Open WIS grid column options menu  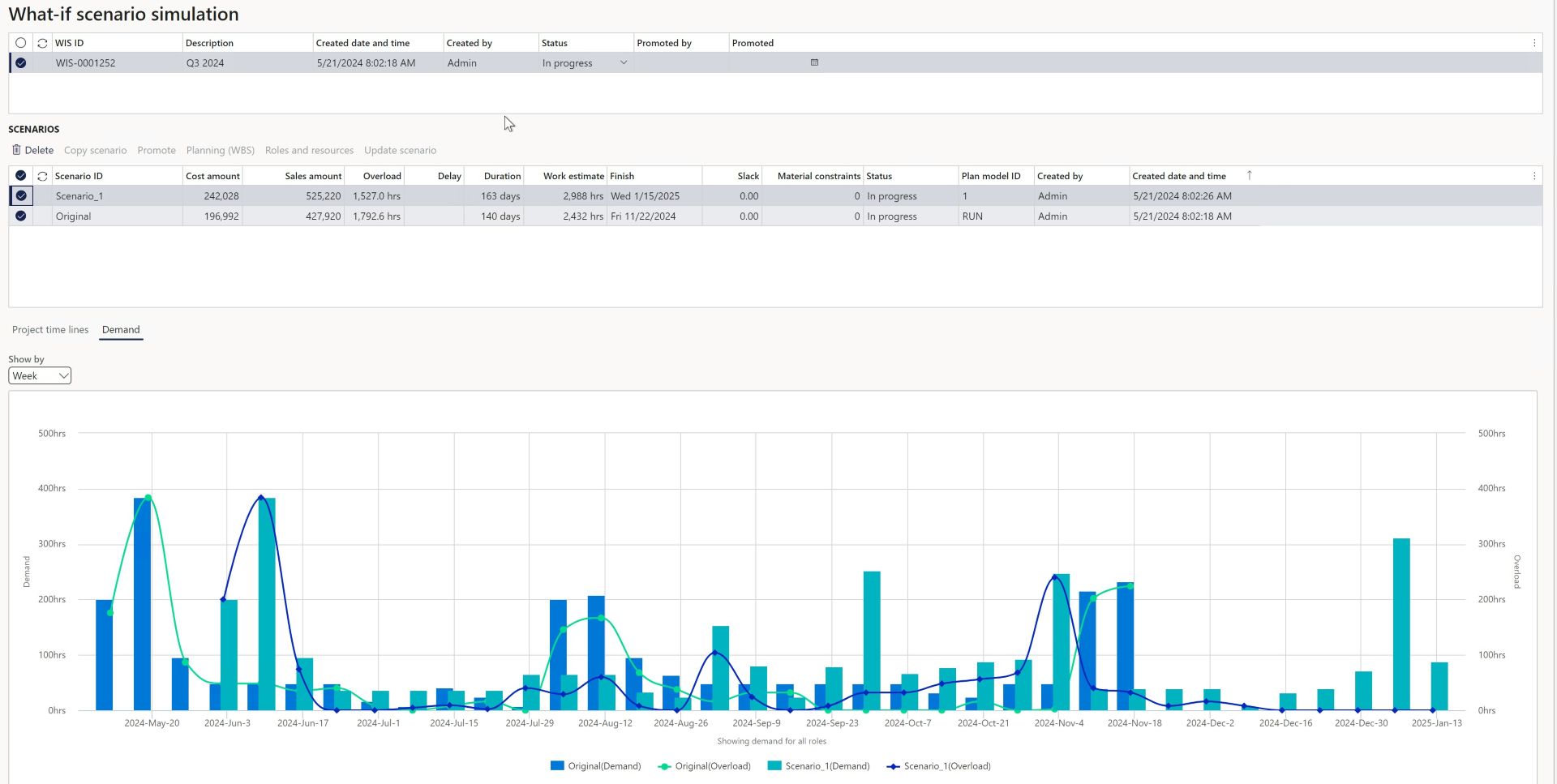[x=1533, y=43]
